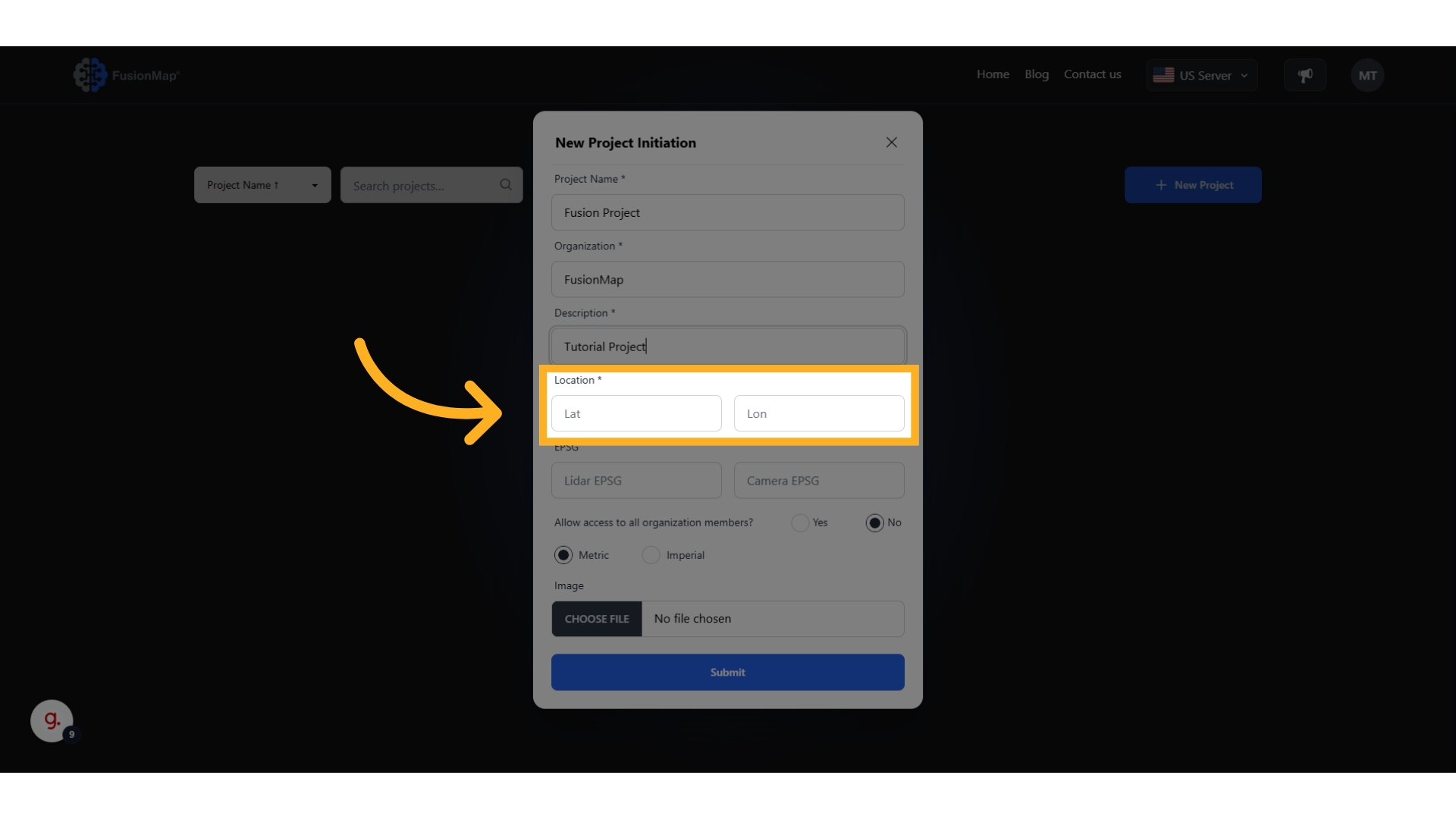Click the announcements megaphone icon
Image resolution: width=1456 pixels, height=819 pixels.
(x=1305, y=74)
